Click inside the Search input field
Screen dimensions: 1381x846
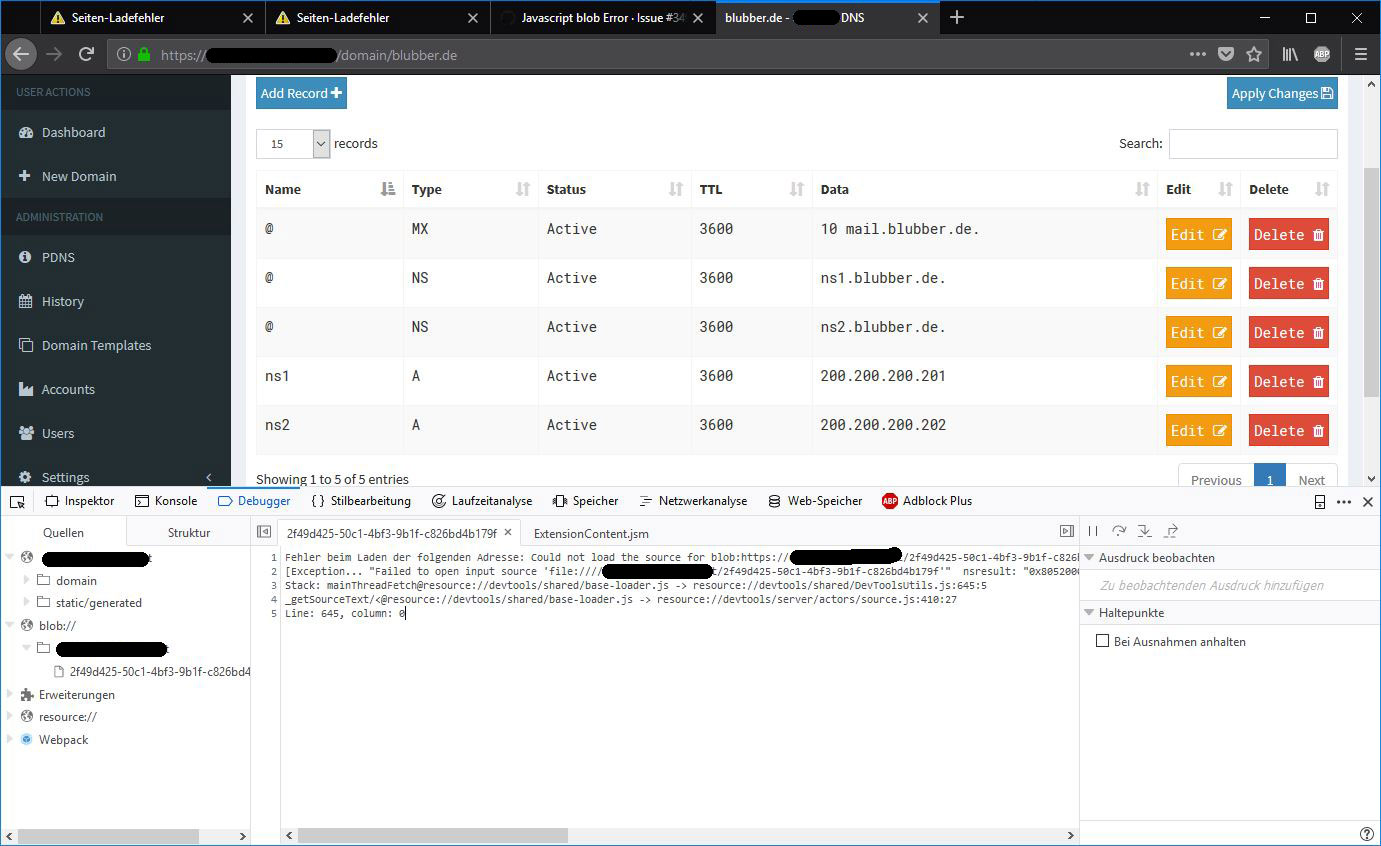point(1252,144)
